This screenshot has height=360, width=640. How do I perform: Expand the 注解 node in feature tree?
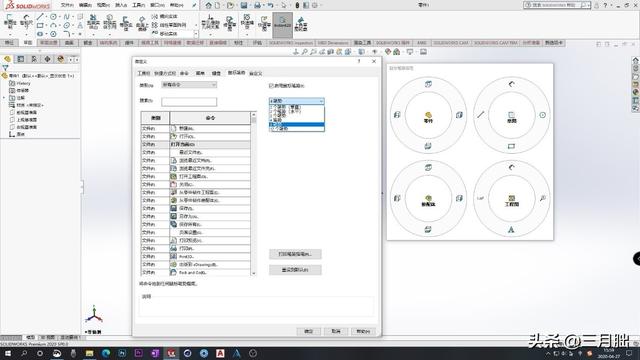[x=4, y=98]
